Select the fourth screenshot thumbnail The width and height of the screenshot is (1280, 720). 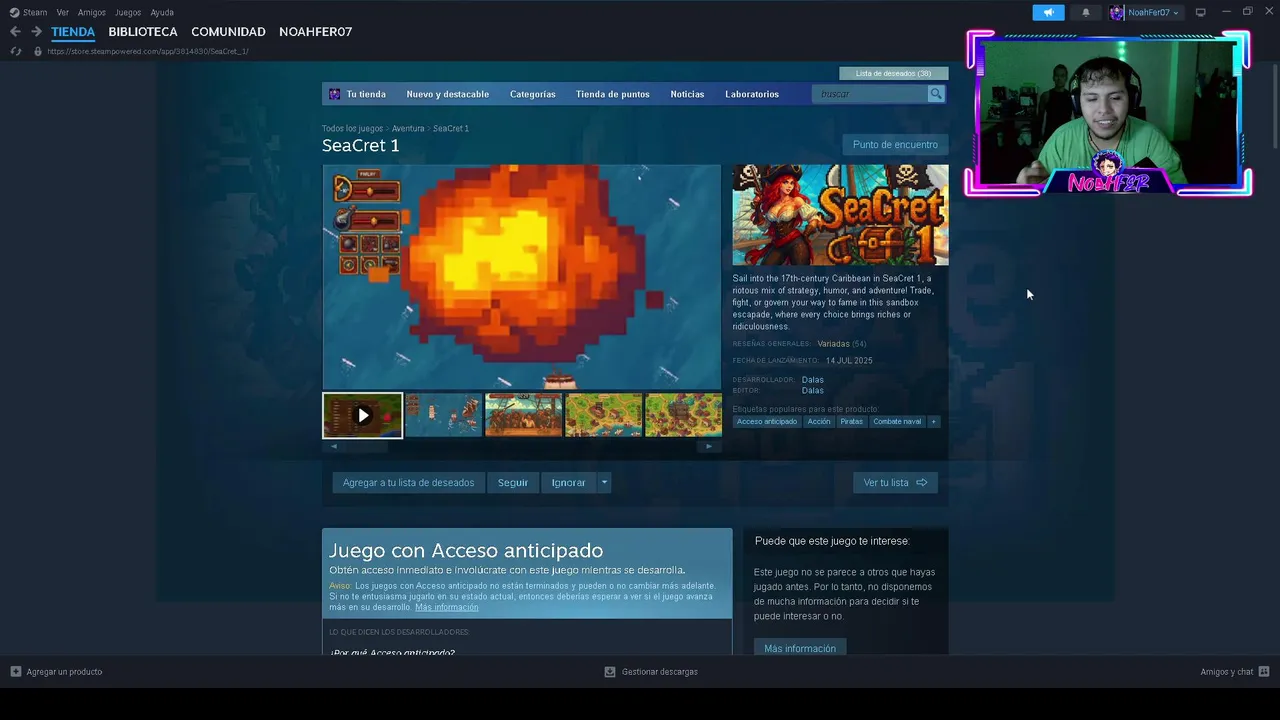603,415
